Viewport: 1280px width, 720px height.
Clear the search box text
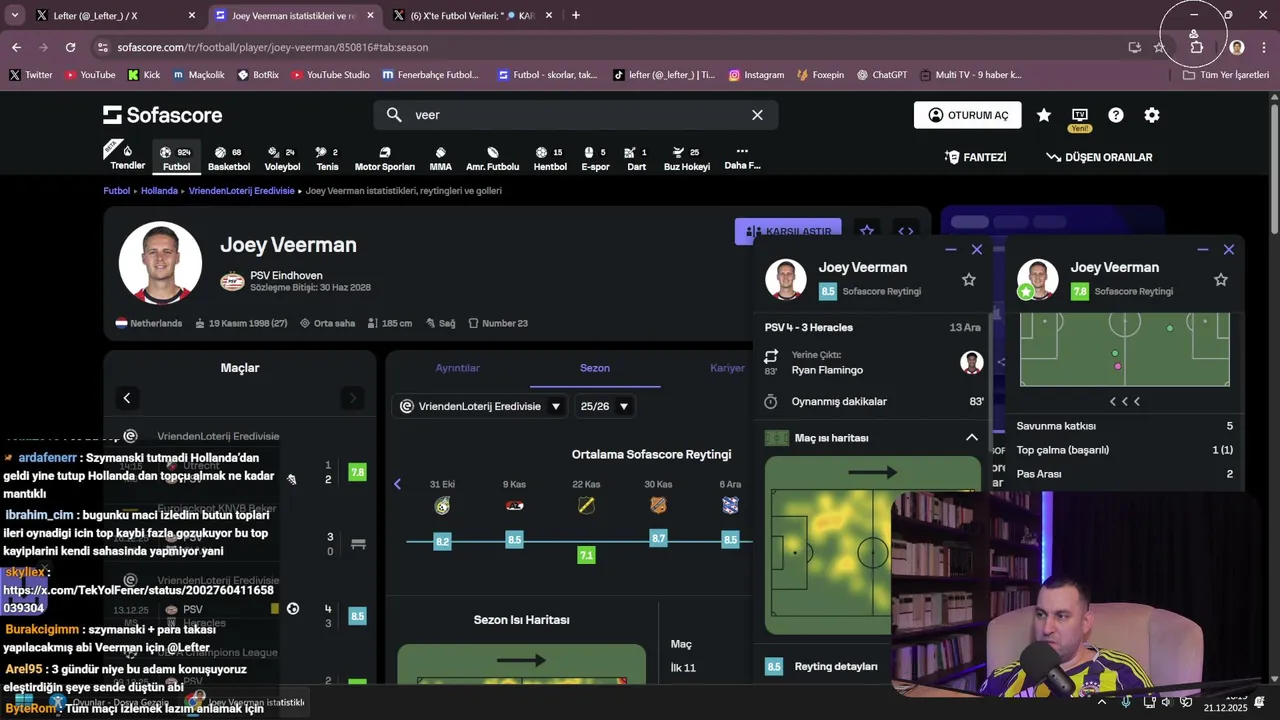click(757, 115)
